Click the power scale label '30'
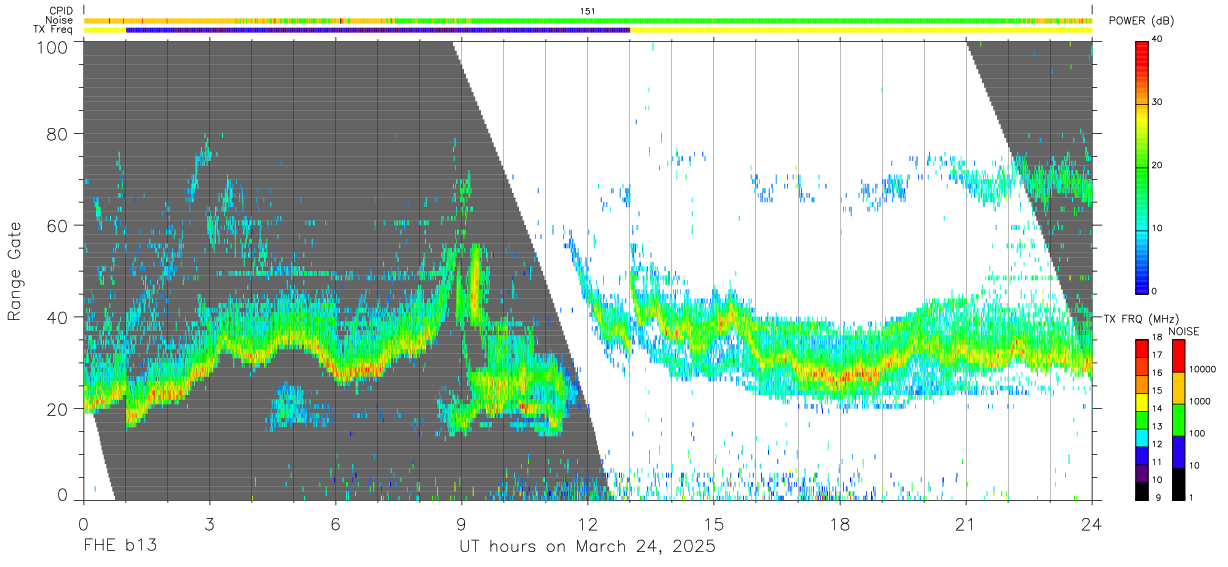Viewport: 1228px width, 567px height. coord(1159,103)
